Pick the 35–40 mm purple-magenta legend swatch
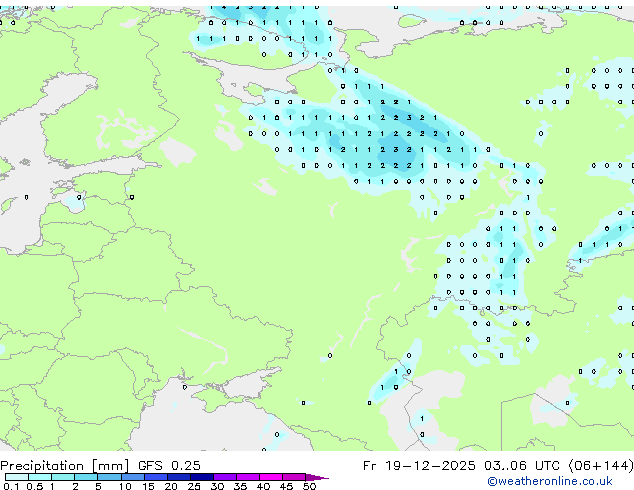 point(247,477)
